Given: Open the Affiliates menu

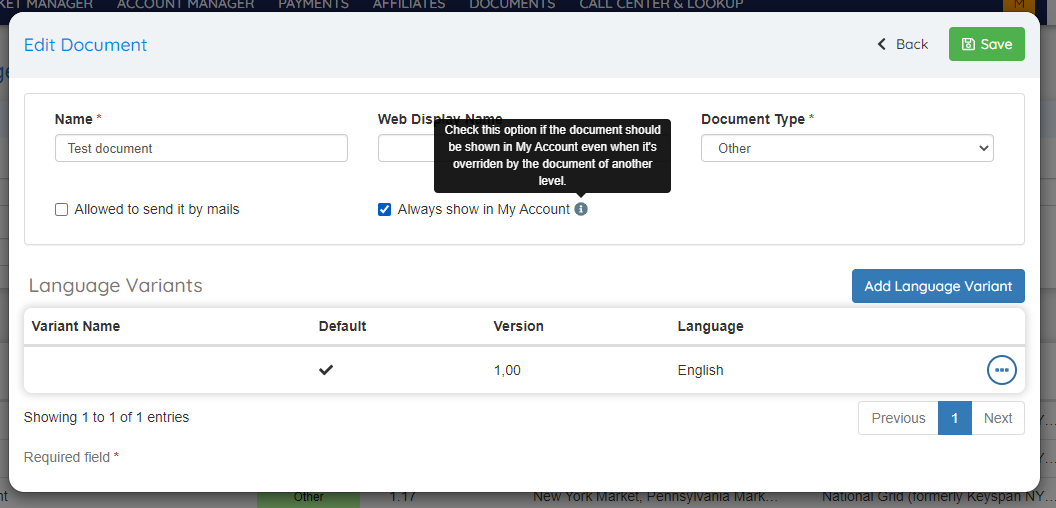Looking at the screenshot, I should [x=409, y=5].
